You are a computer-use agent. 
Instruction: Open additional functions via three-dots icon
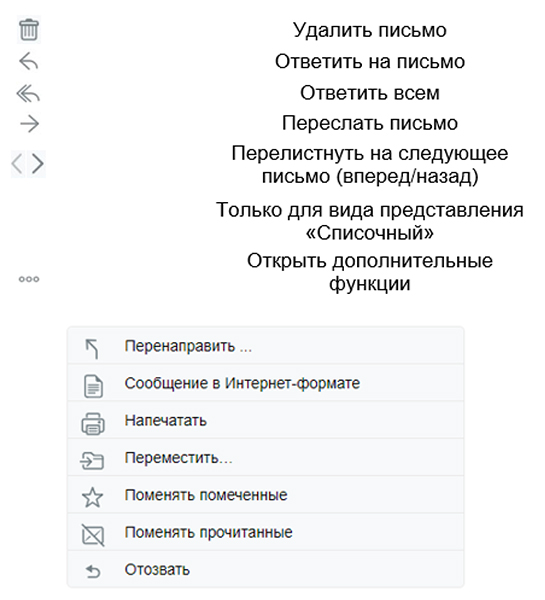tap(29, 279)
